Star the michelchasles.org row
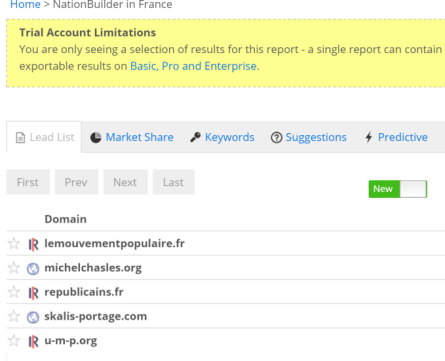Viewport: 445px width, 361px height. (14, 268)
